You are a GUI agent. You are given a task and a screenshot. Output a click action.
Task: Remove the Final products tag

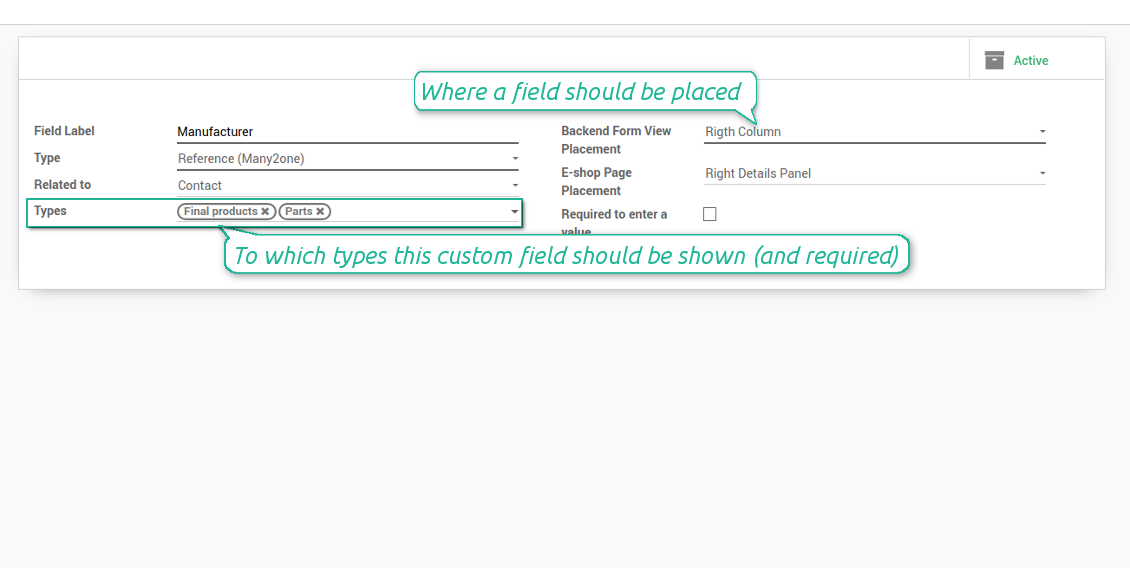coord(265,211)
